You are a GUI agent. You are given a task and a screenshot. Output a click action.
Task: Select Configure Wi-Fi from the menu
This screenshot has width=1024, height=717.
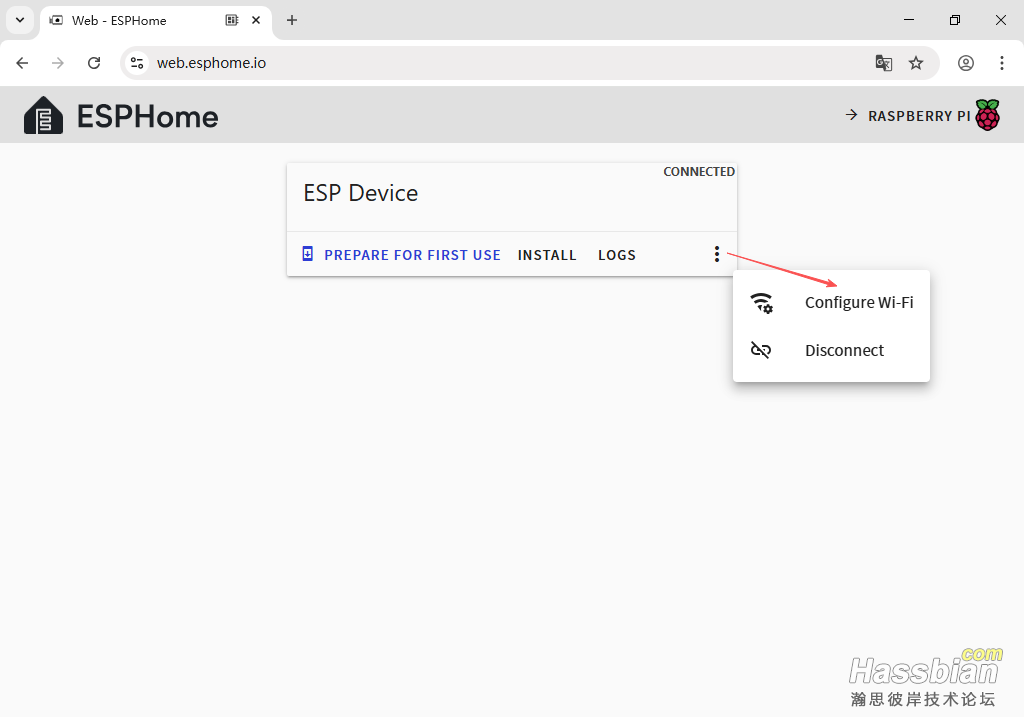click(x=858, y=303)
